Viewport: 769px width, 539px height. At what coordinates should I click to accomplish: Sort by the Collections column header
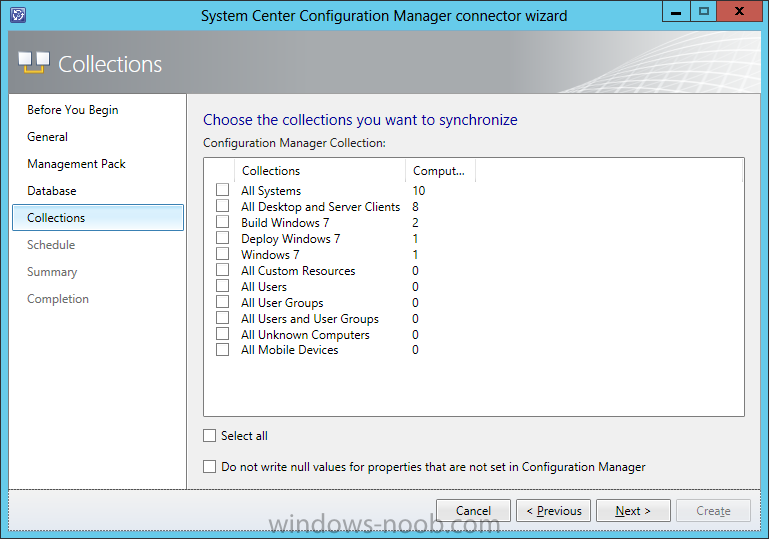click(x=320, y=171)
